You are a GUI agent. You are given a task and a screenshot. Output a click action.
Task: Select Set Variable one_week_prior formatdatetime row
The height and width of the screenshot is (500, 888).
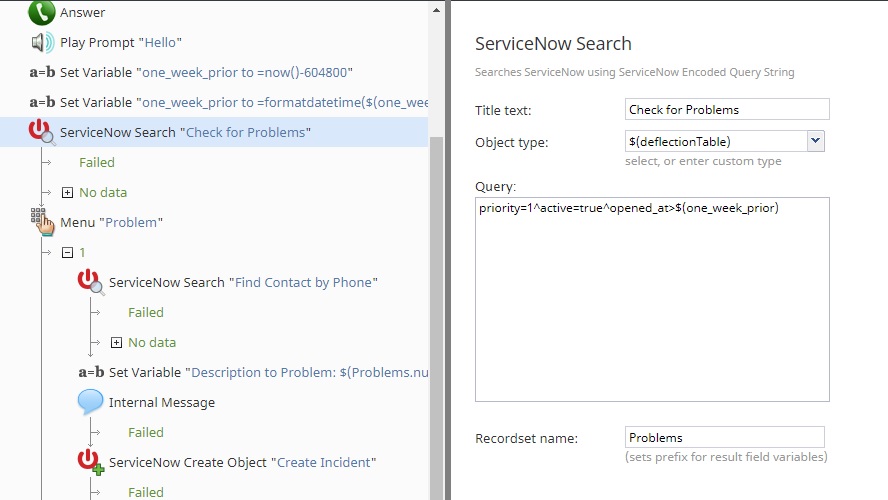[244, 102]
